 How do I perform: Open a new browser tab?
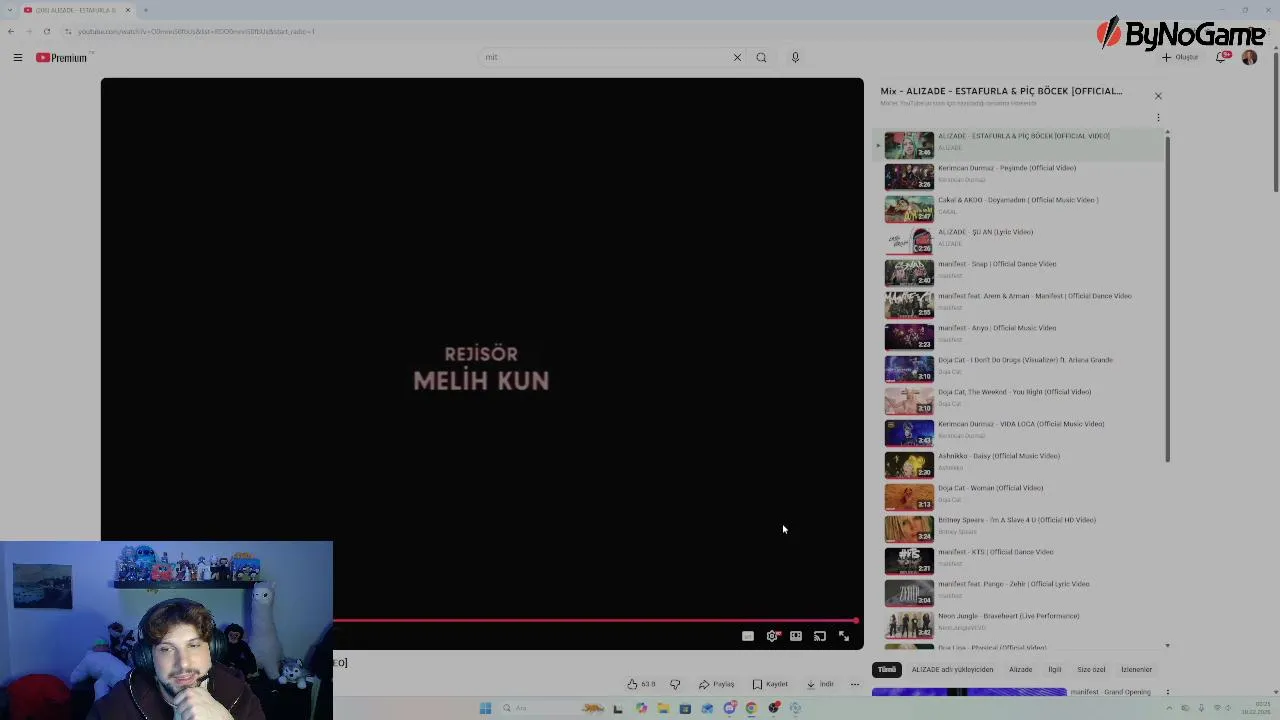tap(145, 10)
